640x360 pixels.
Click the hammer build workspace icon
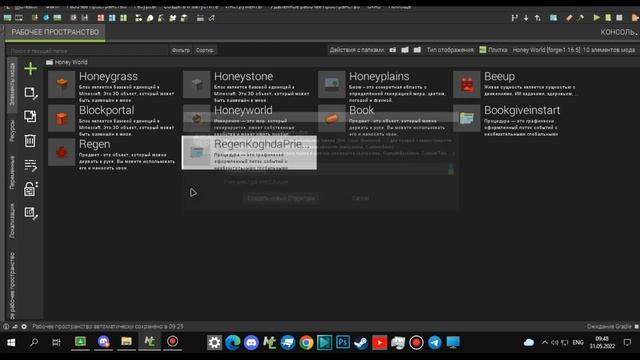580,18
